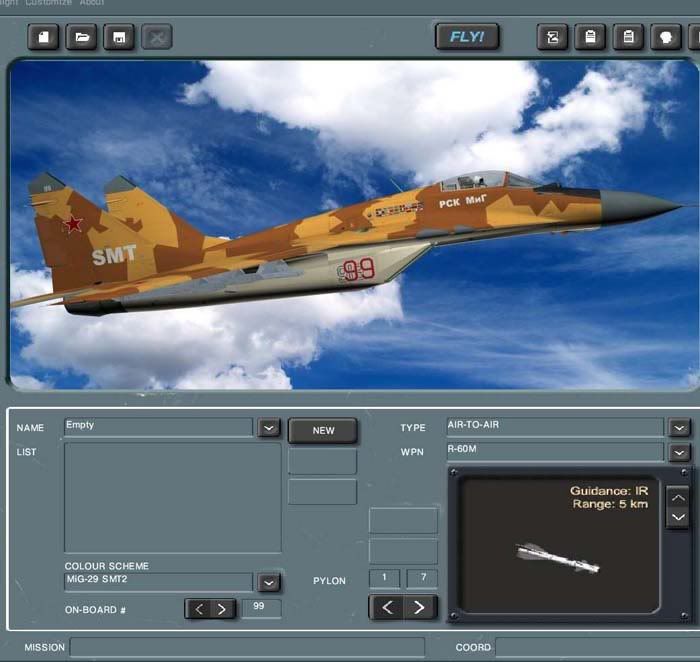Click the R-60M missile preview image
Viewport: 700px width, 662px height.
(559, 545)
